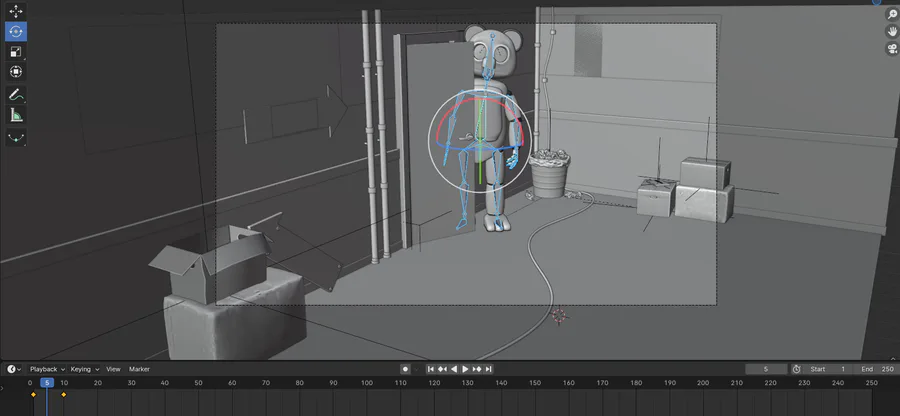This screenshot has height=416, width=900.
Task: Toggle the preview range stopwatch icon
Action: [x=797, y=369]
